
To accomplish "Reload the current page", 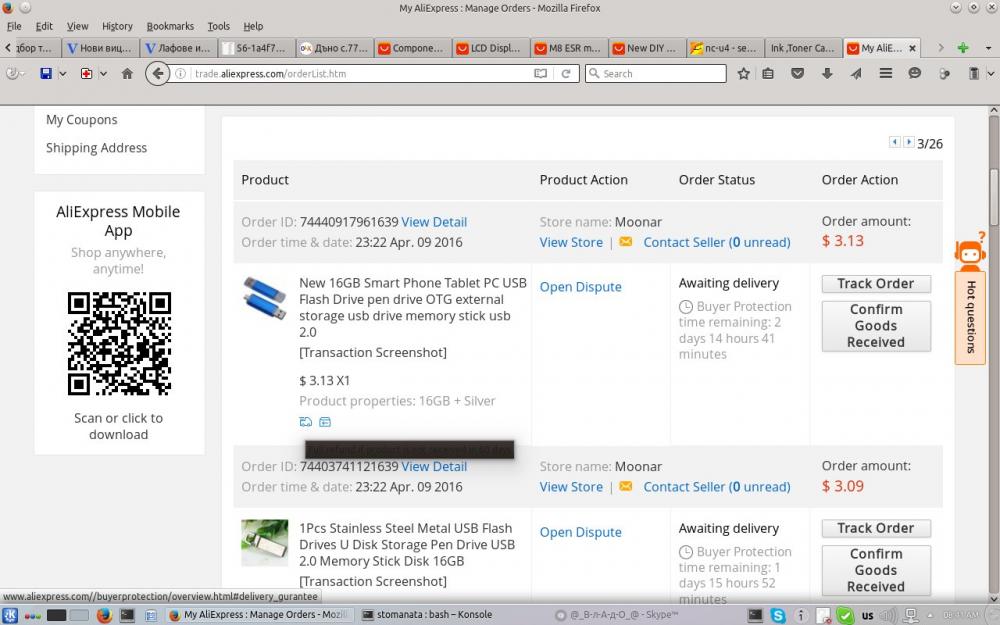I will click(x=566, y=73).
